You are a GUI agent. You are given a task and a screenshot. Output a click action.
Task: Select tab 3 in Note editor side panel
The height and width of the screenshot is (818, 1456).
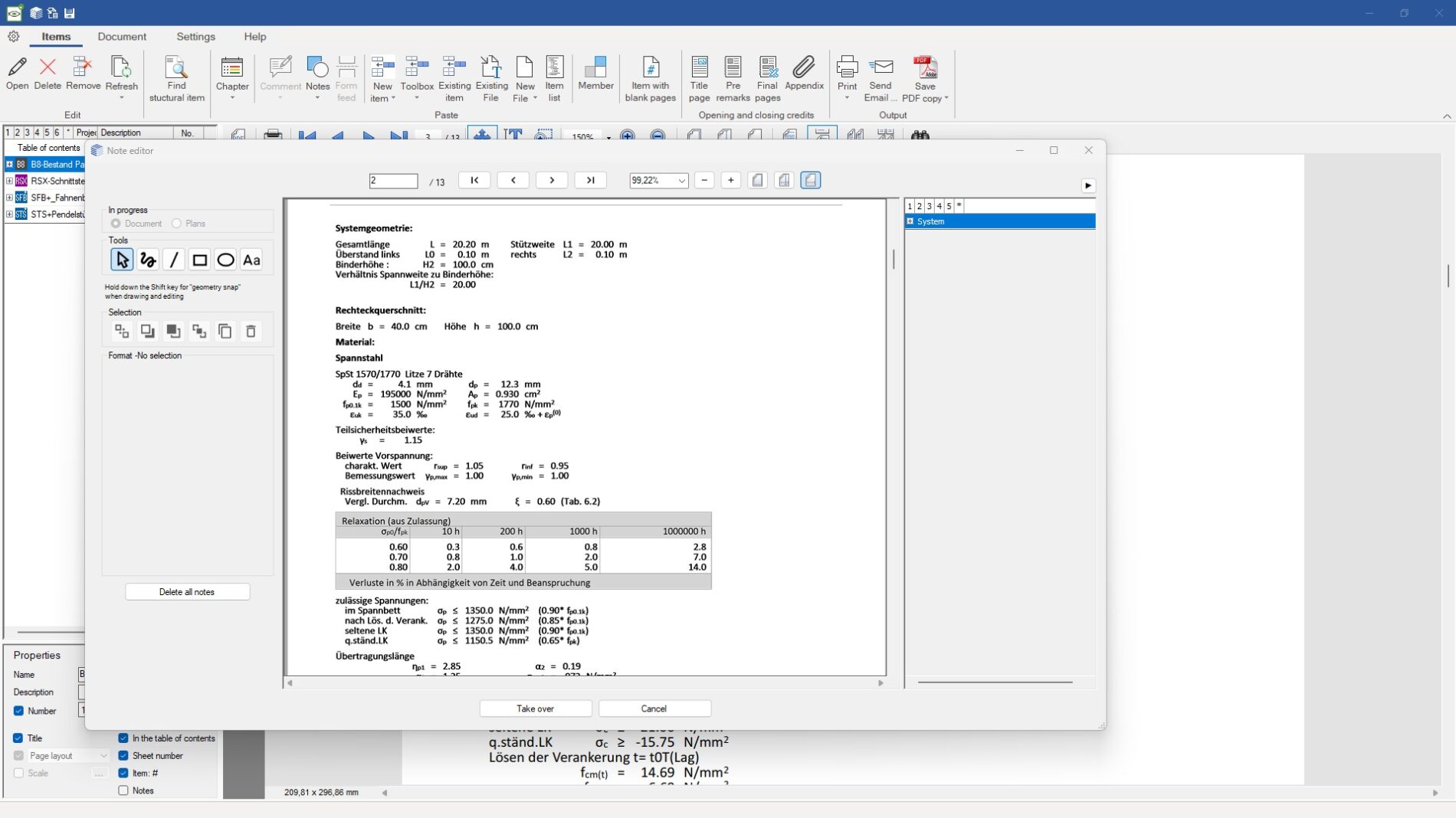(929, 206)
